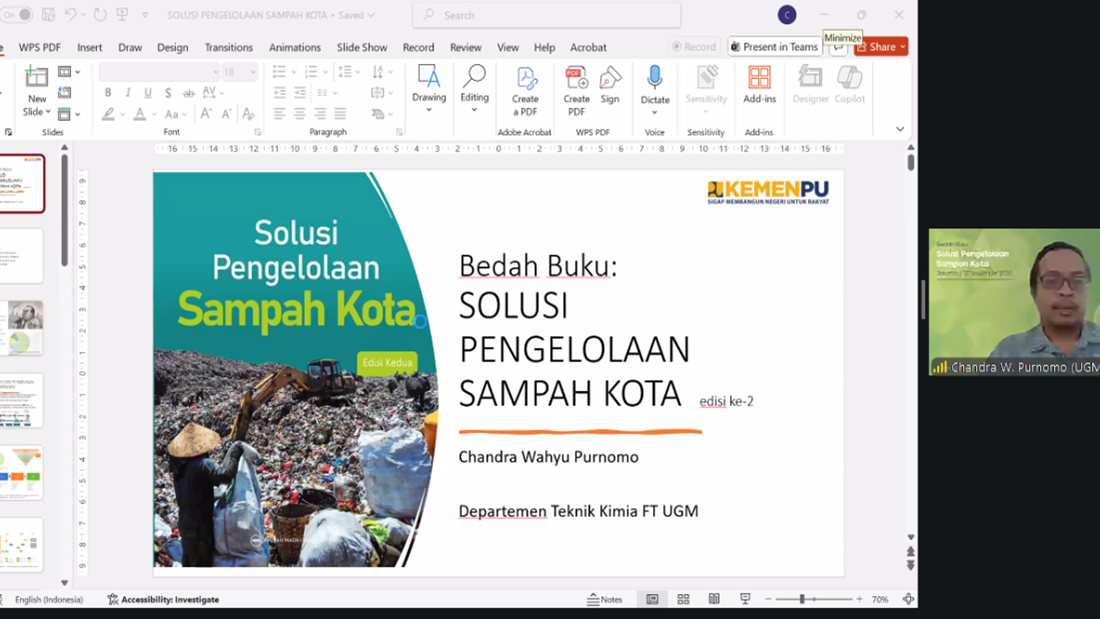Viewport: 1100px width, 619px height.
Task: Click the Undo icon
Action: click(70, 14)
